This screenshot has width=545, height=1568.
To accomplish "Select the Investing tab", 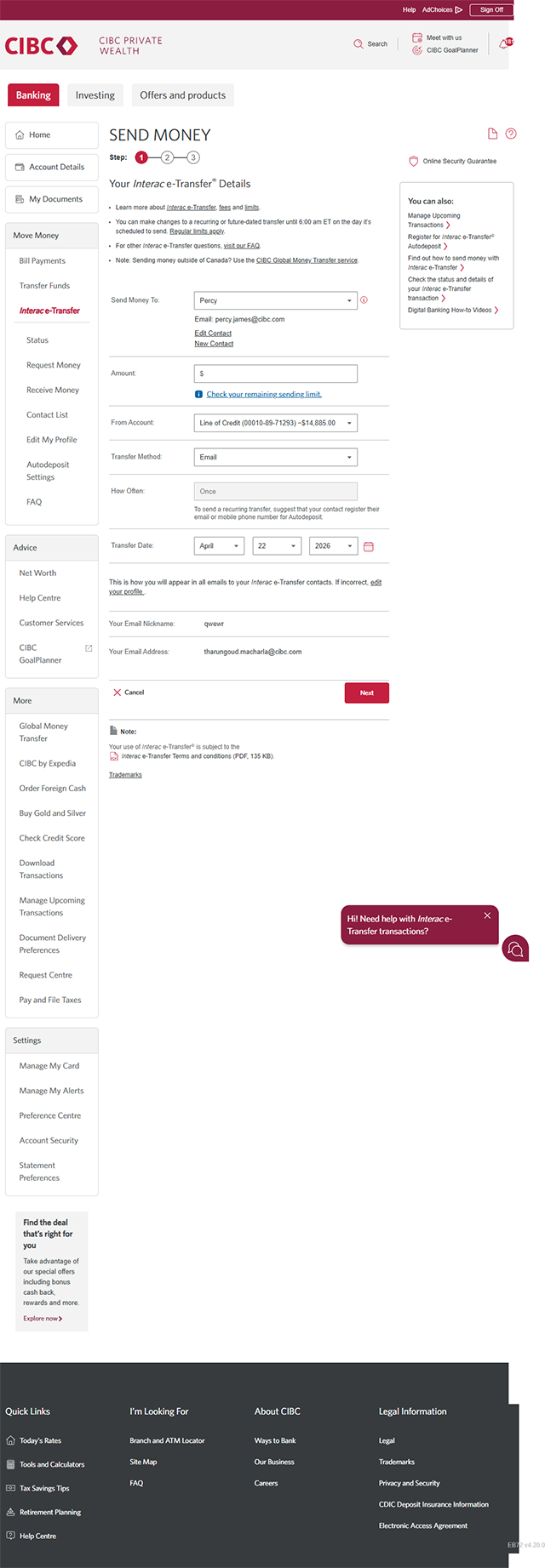I will coord(95,95).
